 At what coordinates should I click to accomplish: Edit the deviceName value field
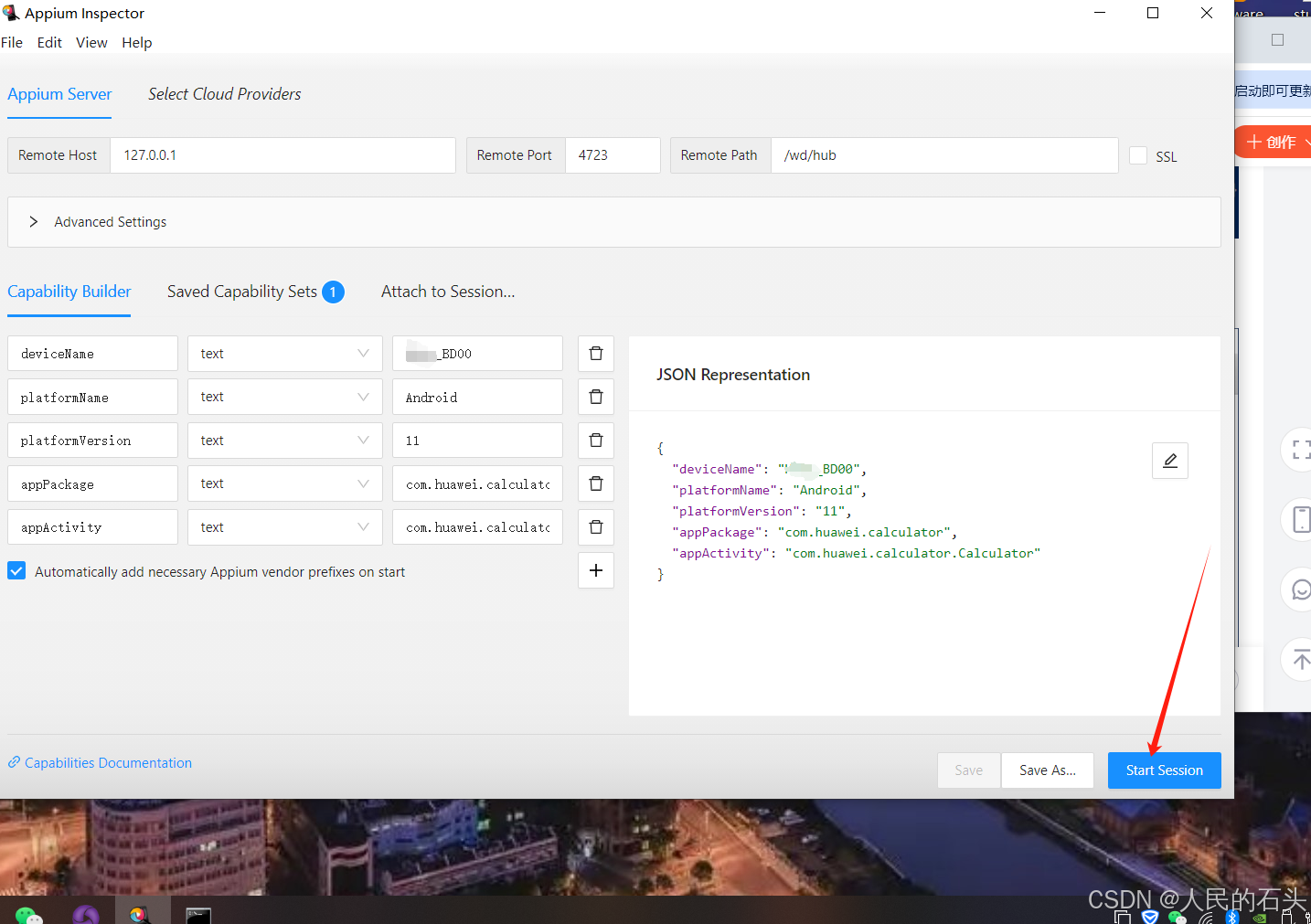(477, 354)
